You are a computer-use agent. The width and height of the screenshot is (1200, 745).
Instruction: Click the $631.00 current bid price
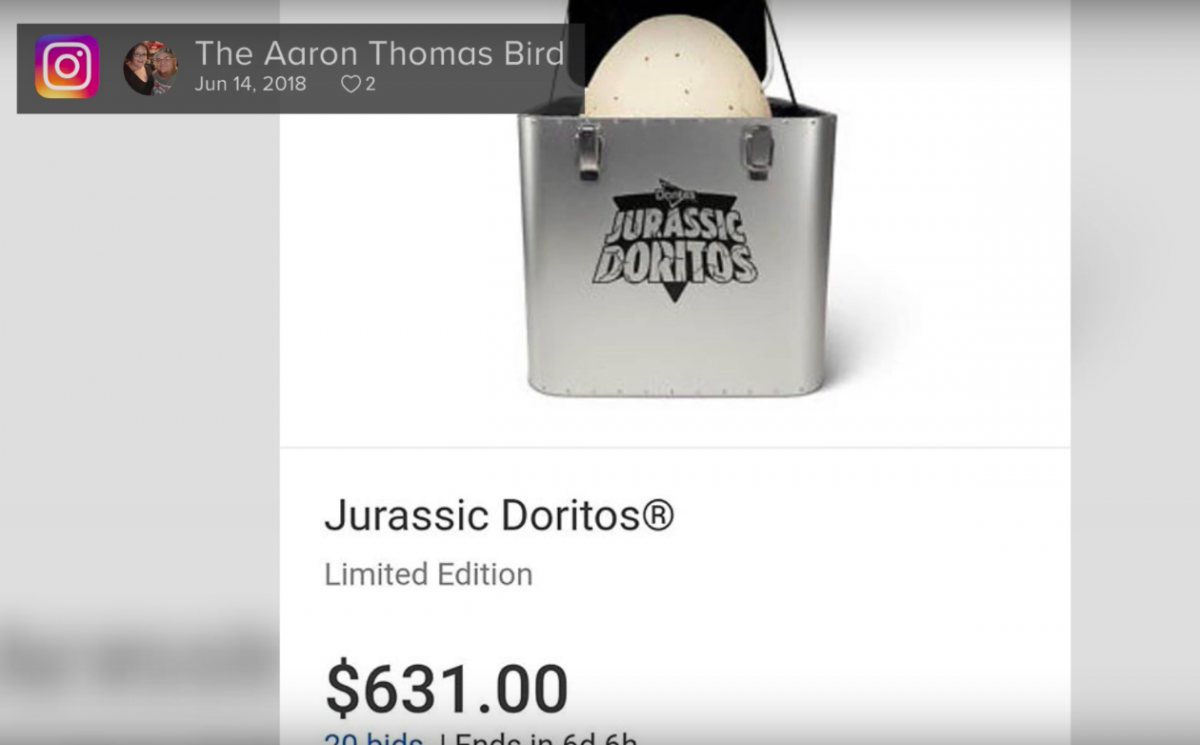tap(447, 689)
